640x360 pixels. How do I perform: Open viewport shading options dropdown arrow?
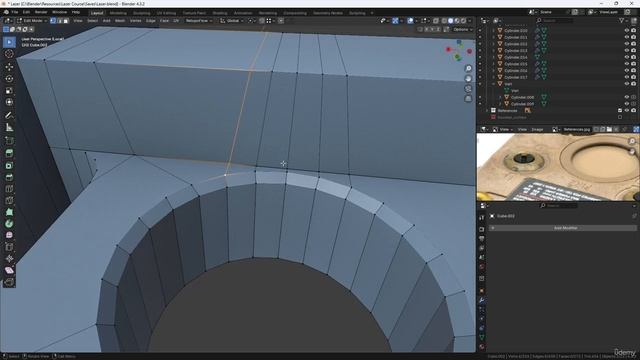click(x=470, y=20)
